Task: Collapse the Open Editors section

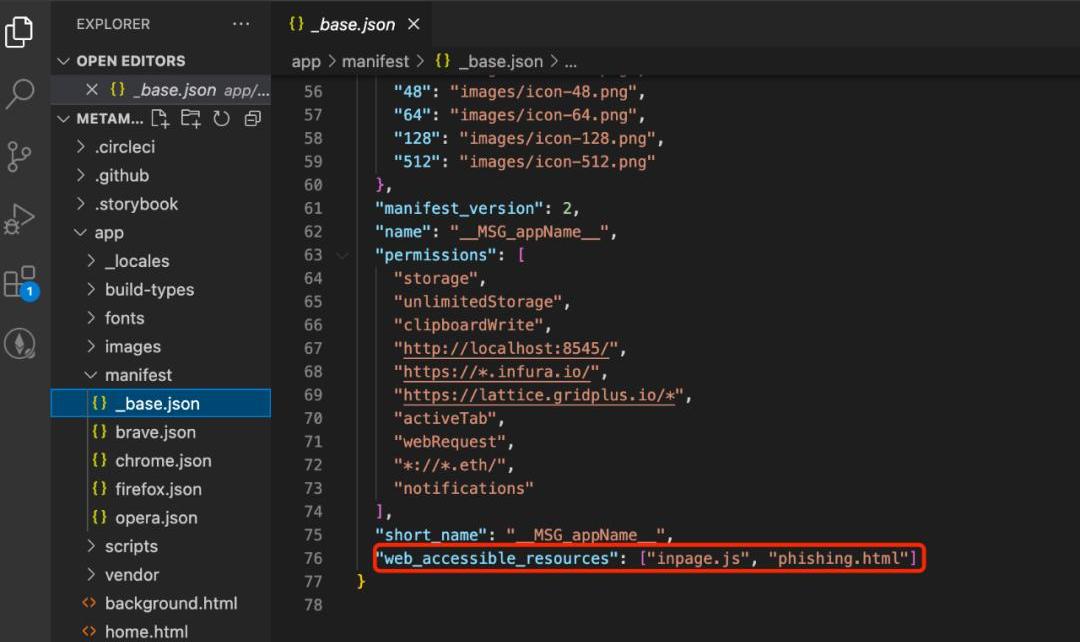Action: pos(63,61)
